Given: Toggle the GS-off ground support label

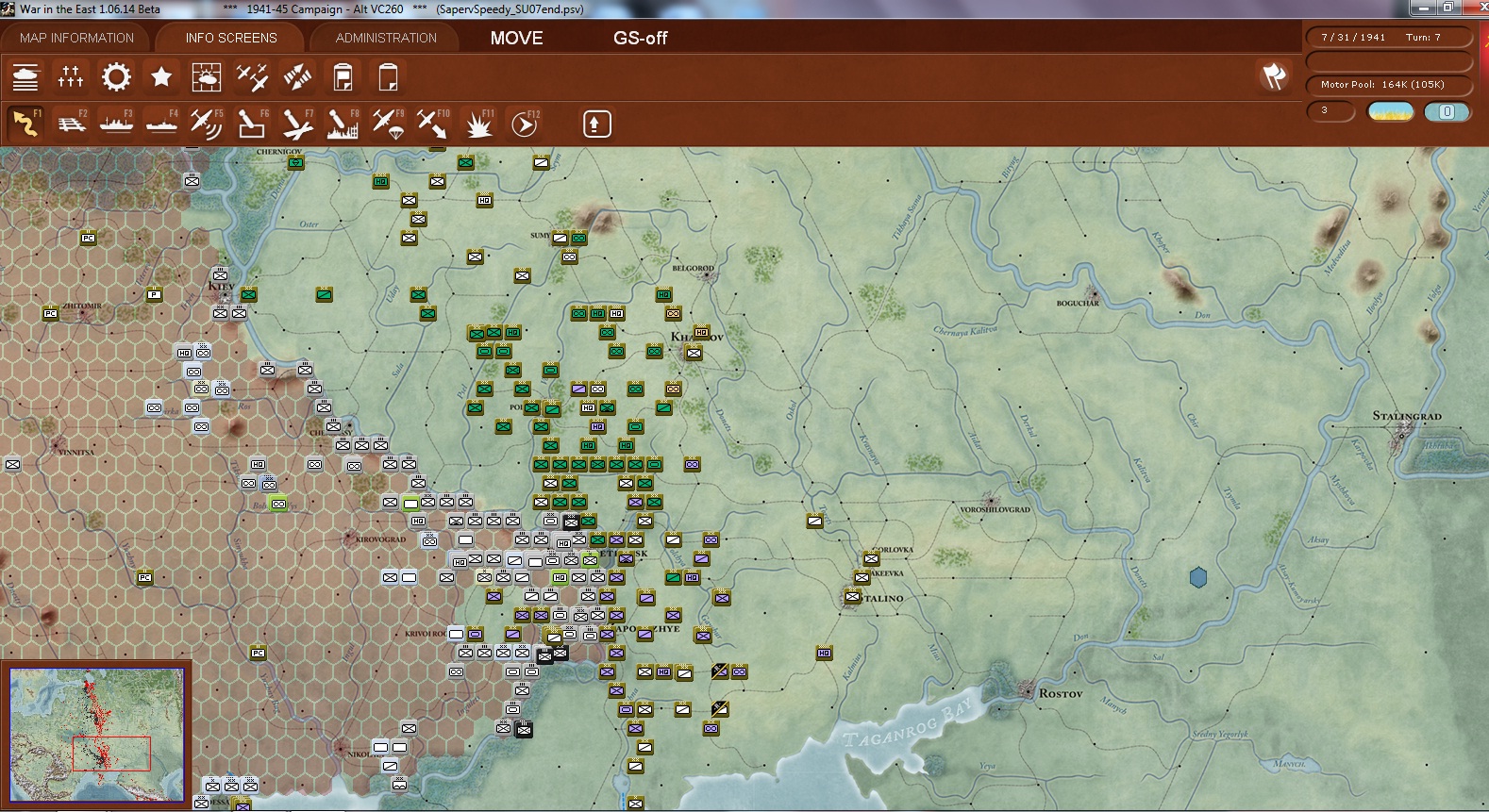Looking at the screenshot, I should (640, 38).
